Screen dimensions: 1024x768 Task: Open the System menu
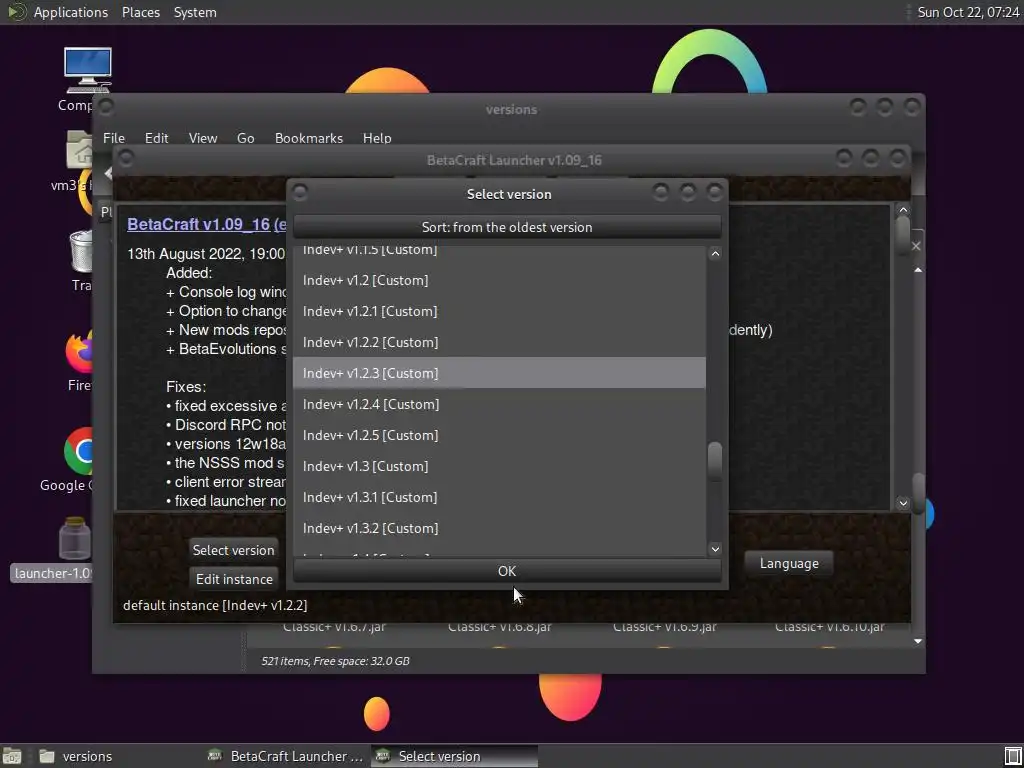[195, 12]
